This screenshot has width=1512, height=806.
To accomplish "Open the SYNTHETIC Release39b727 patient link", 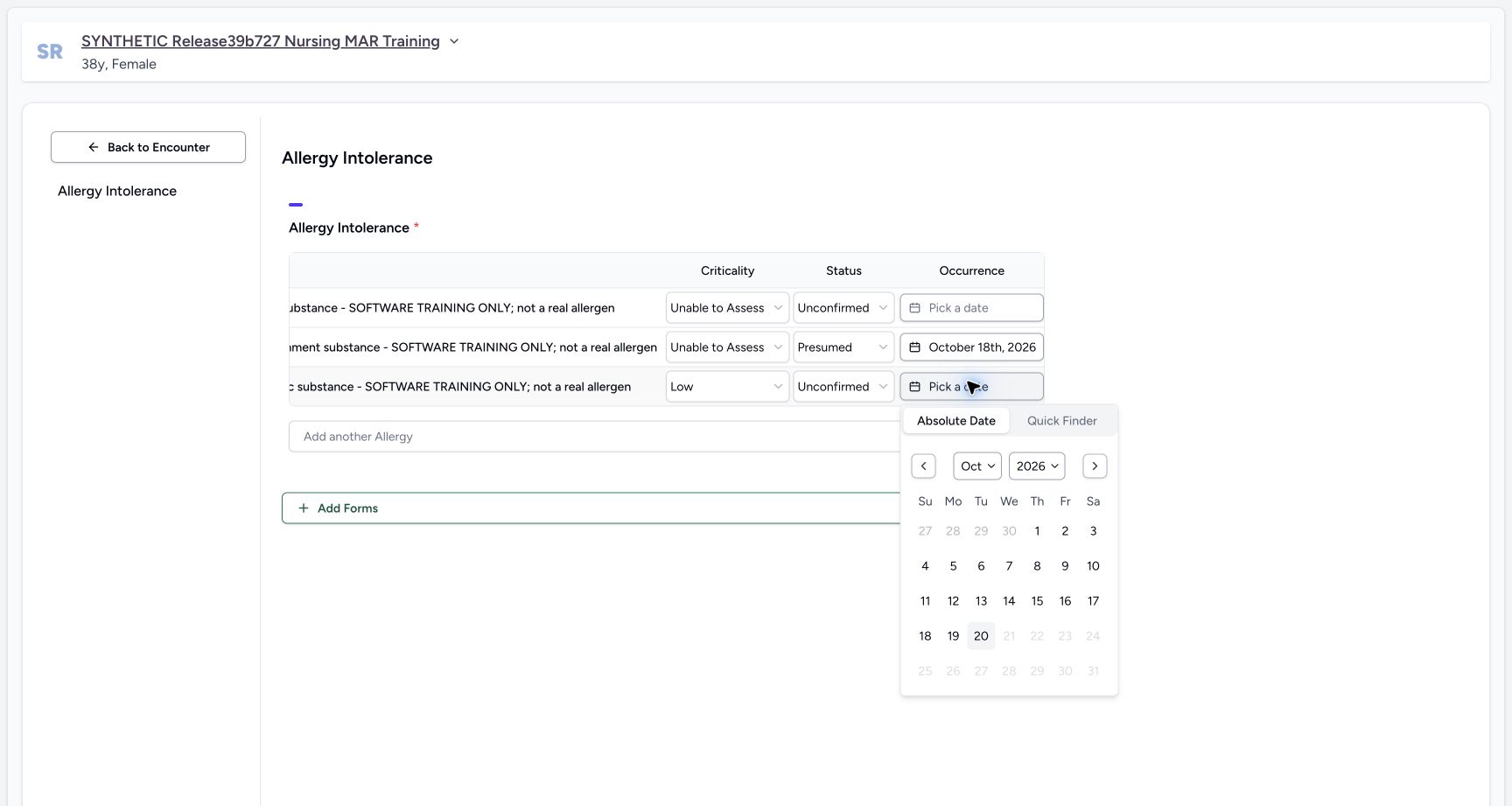I will 261,41.
